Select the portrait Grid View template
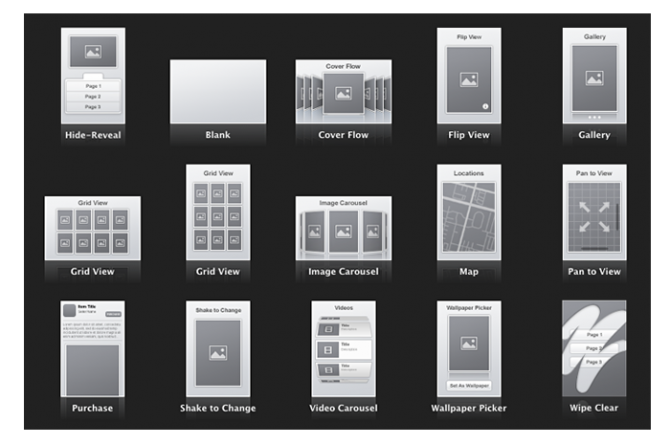 pyautogui.click(x=218, y=212)
